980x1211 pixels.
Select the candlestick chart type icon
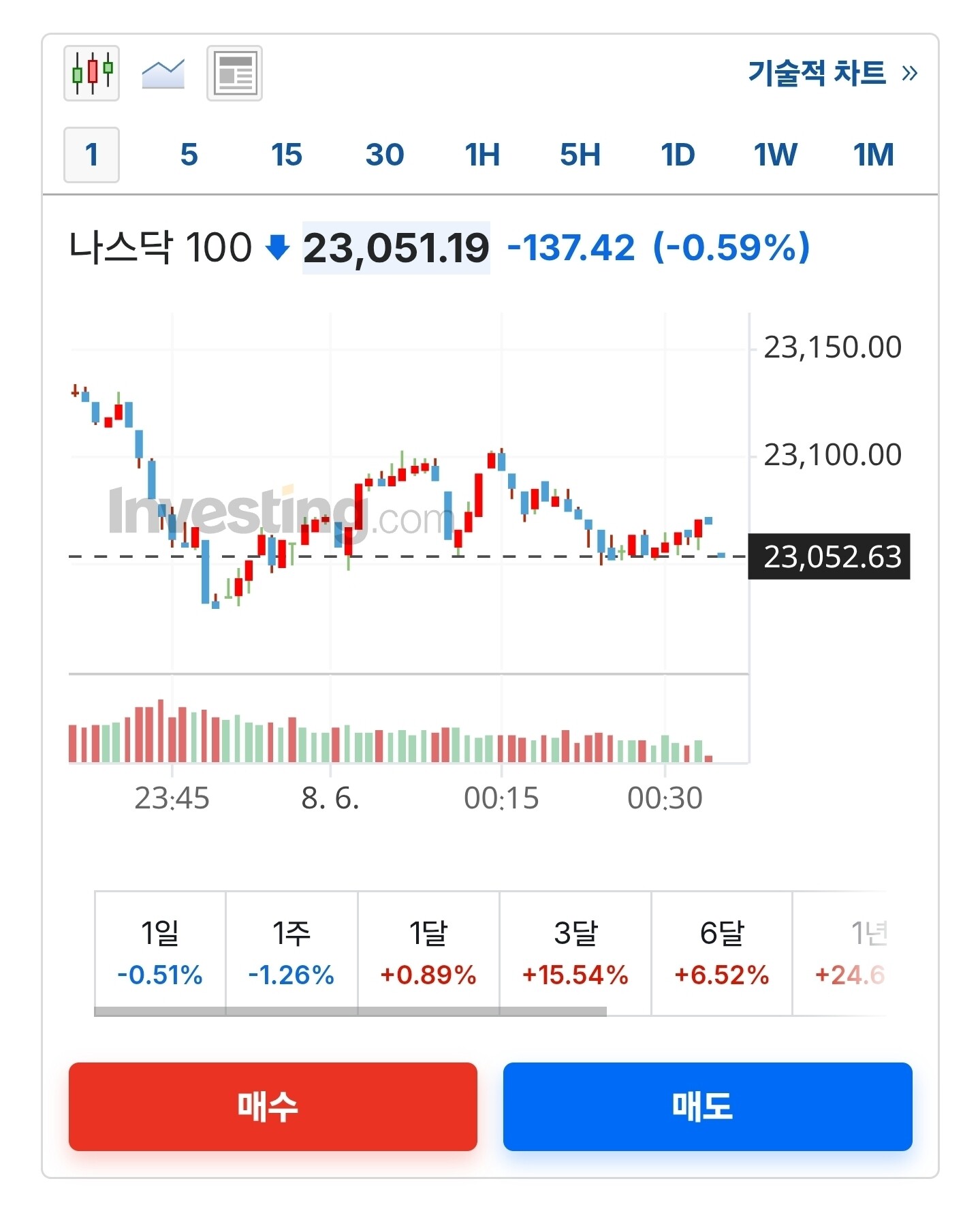91,74
